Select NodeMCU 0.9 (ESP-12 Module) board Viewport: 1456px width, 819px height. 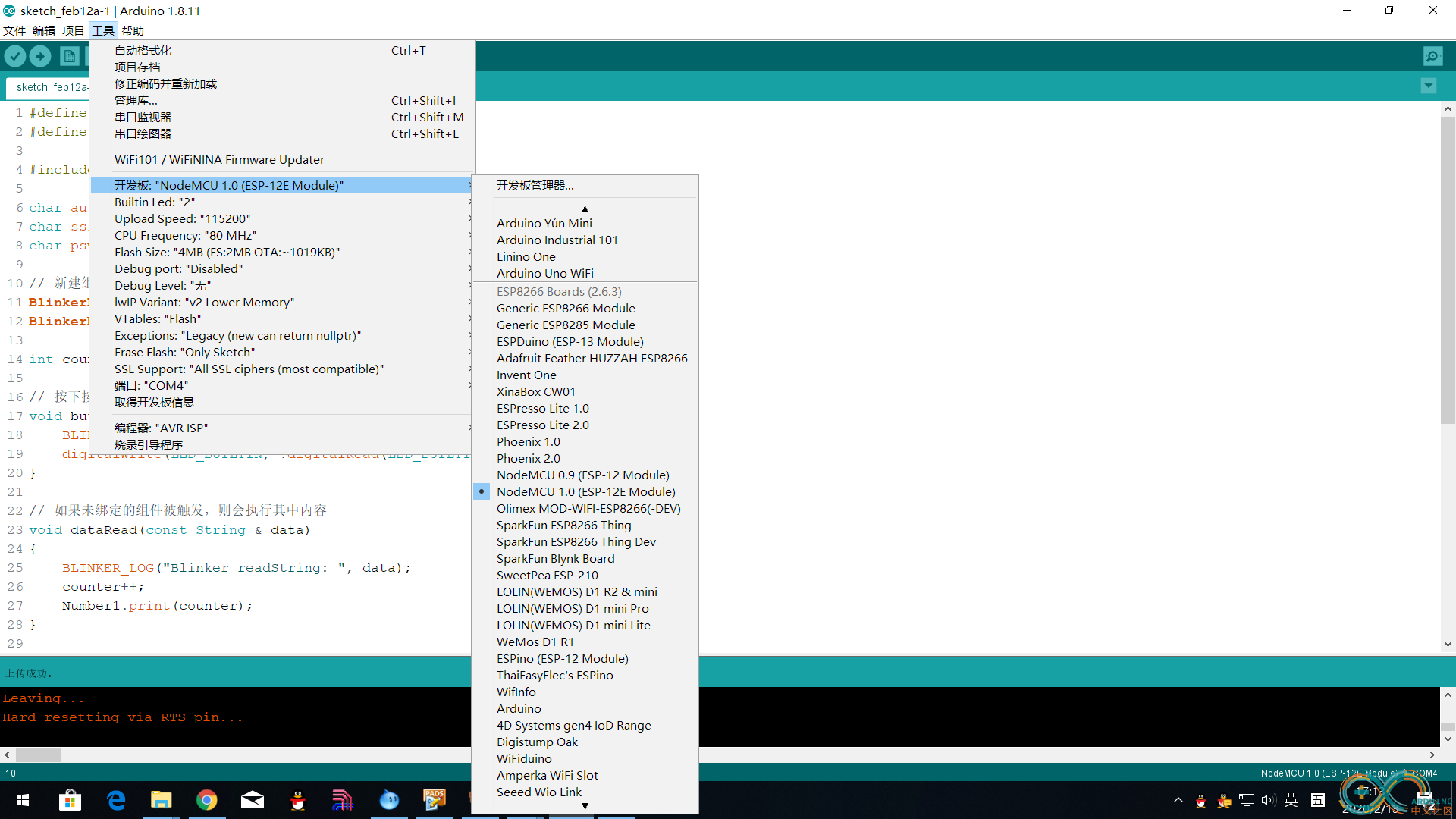585,475
